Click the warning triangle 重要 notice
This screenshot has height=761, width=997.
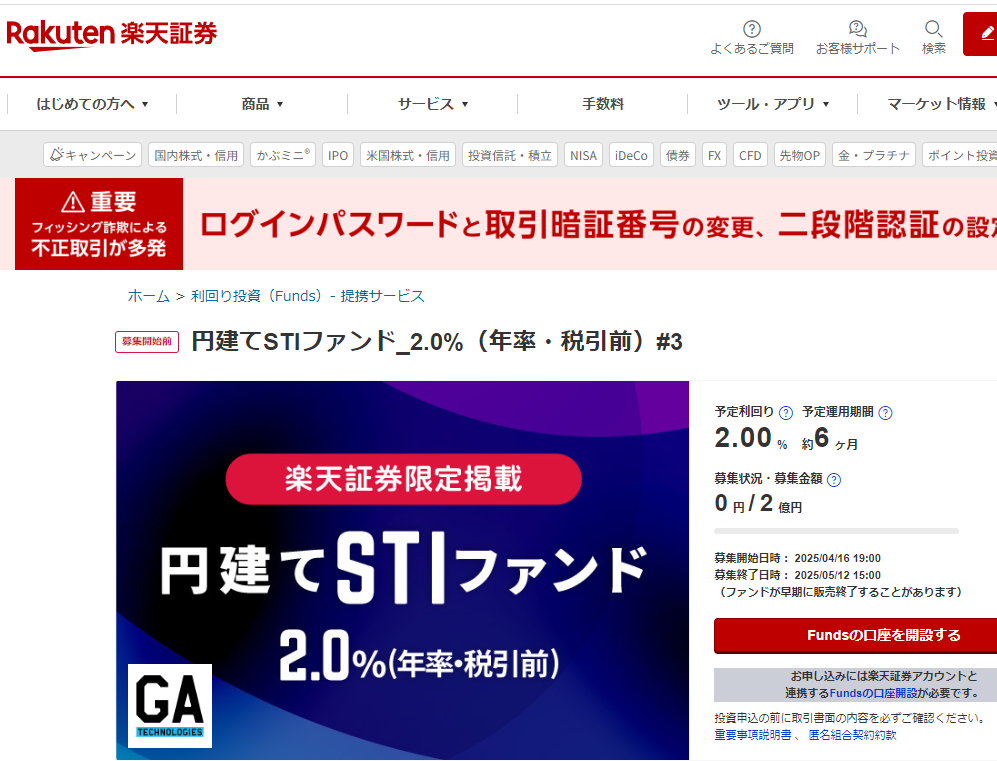(99, 224)
